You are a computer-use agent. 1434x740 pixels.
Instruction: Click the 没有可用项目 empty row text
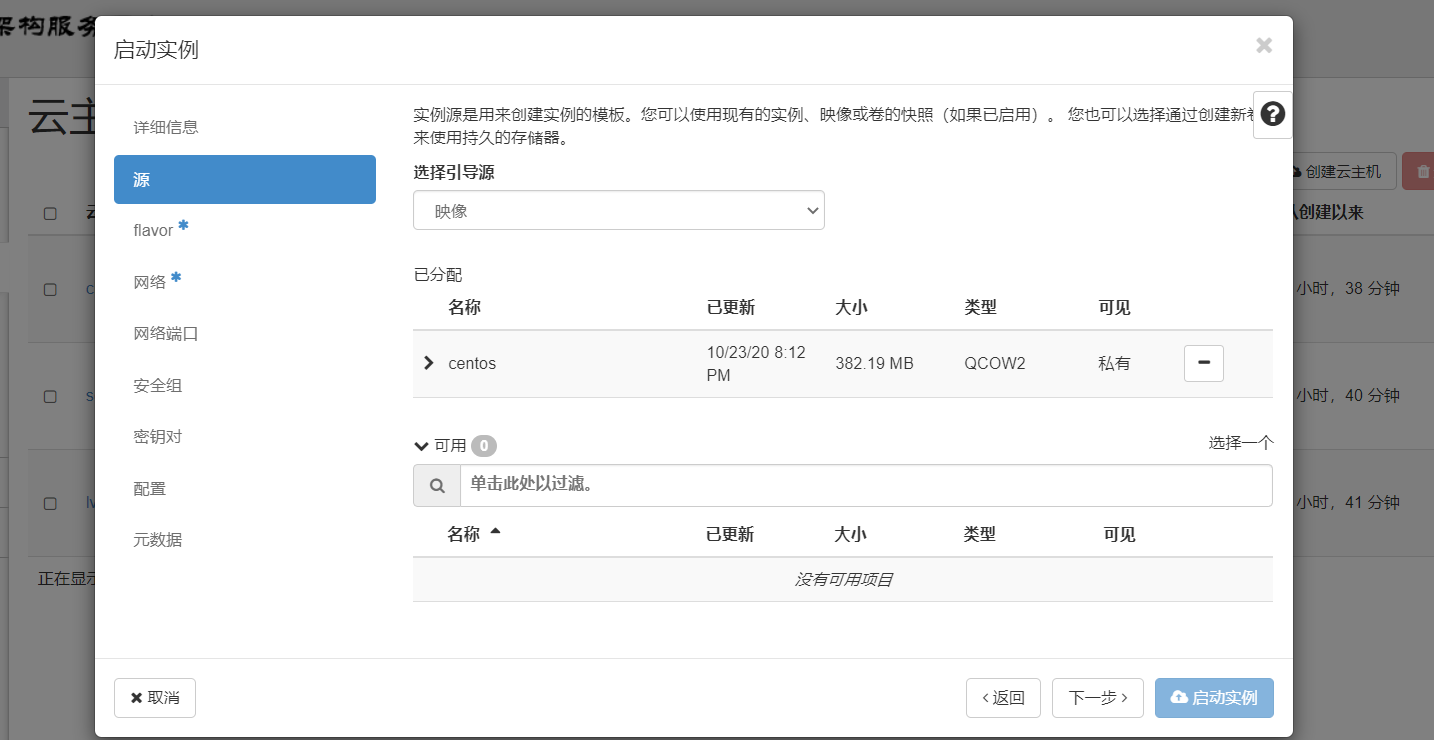tap(843, 580)
